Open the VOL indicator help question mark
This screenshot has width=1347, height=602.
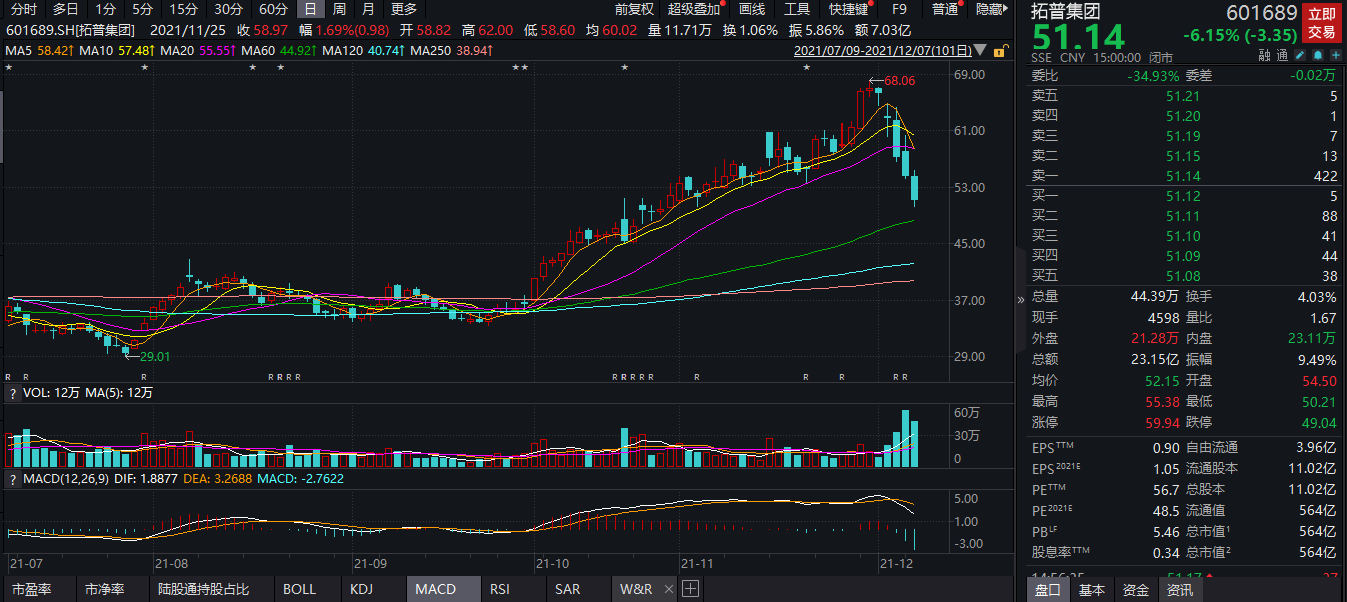click(x=12, y=393)
